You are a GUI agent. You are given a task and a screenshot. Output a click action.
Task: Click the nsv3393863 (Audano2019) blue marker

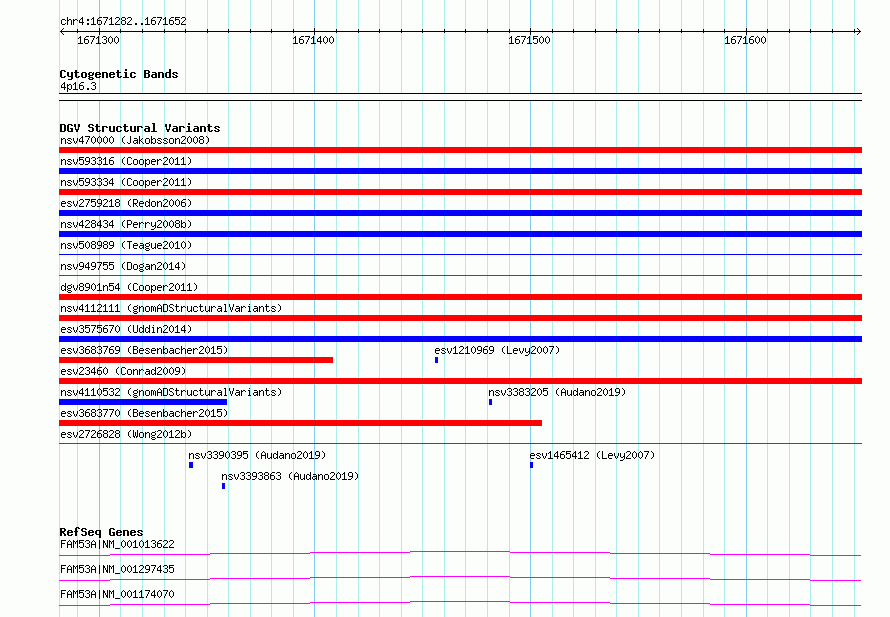point(224,486)
